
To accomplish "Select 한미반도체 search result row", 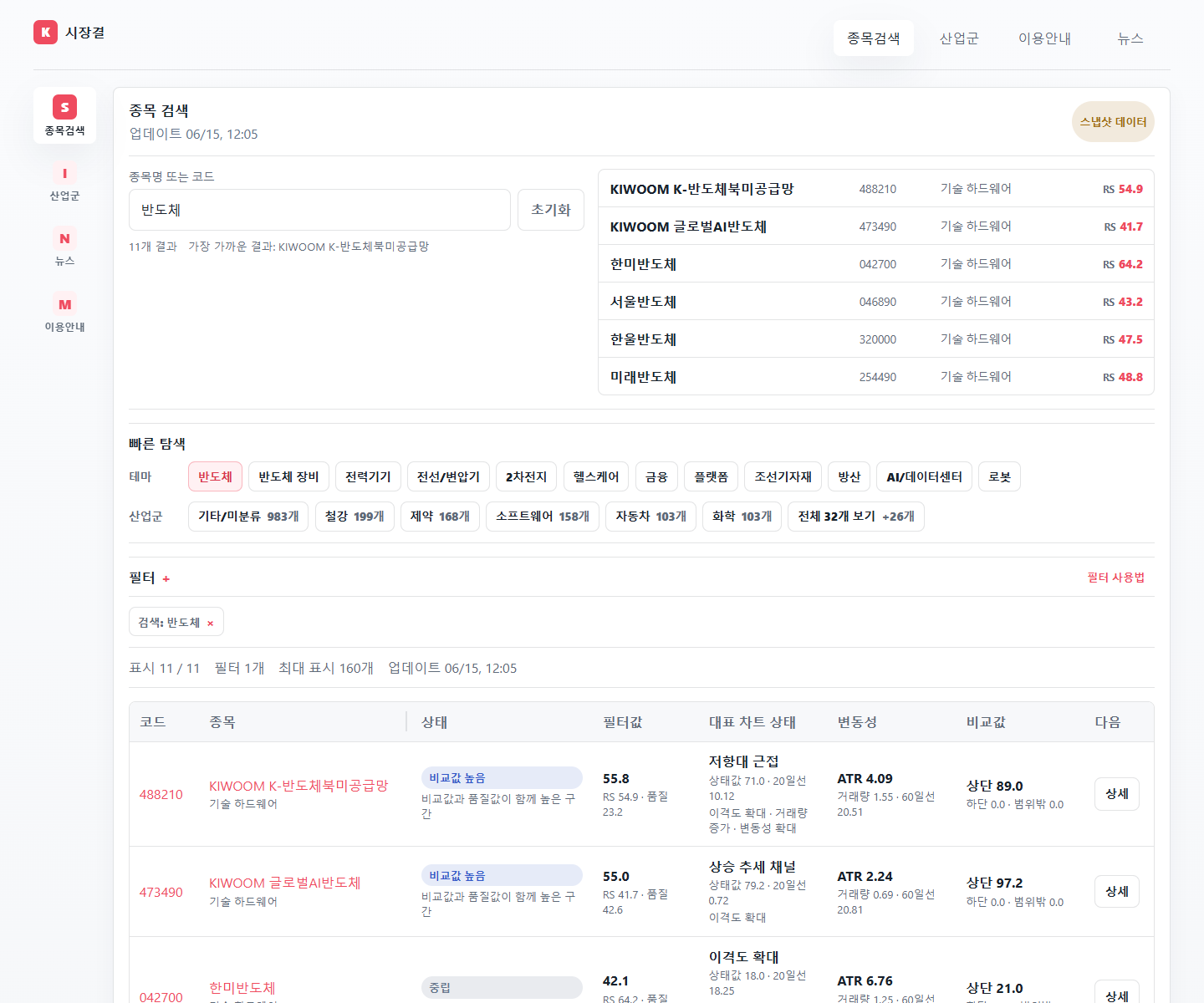I will 876,264.
